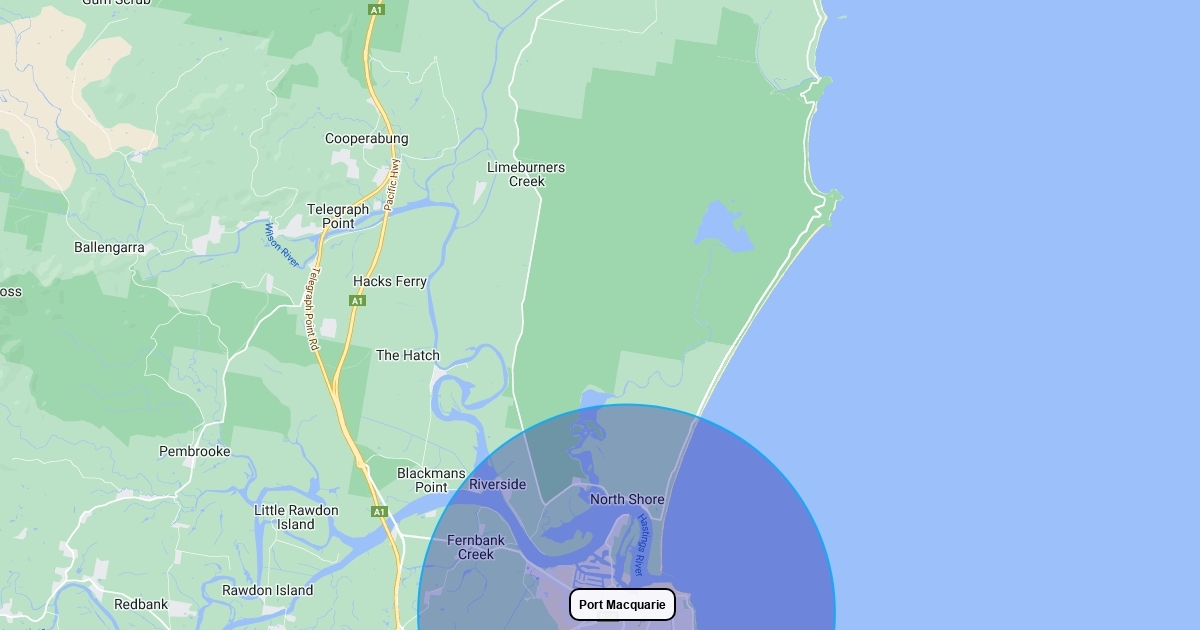This screenshot has width=1200, height=630.
Task: Click the A1 shield near Hacks Ferry
Action: [357, 301]
